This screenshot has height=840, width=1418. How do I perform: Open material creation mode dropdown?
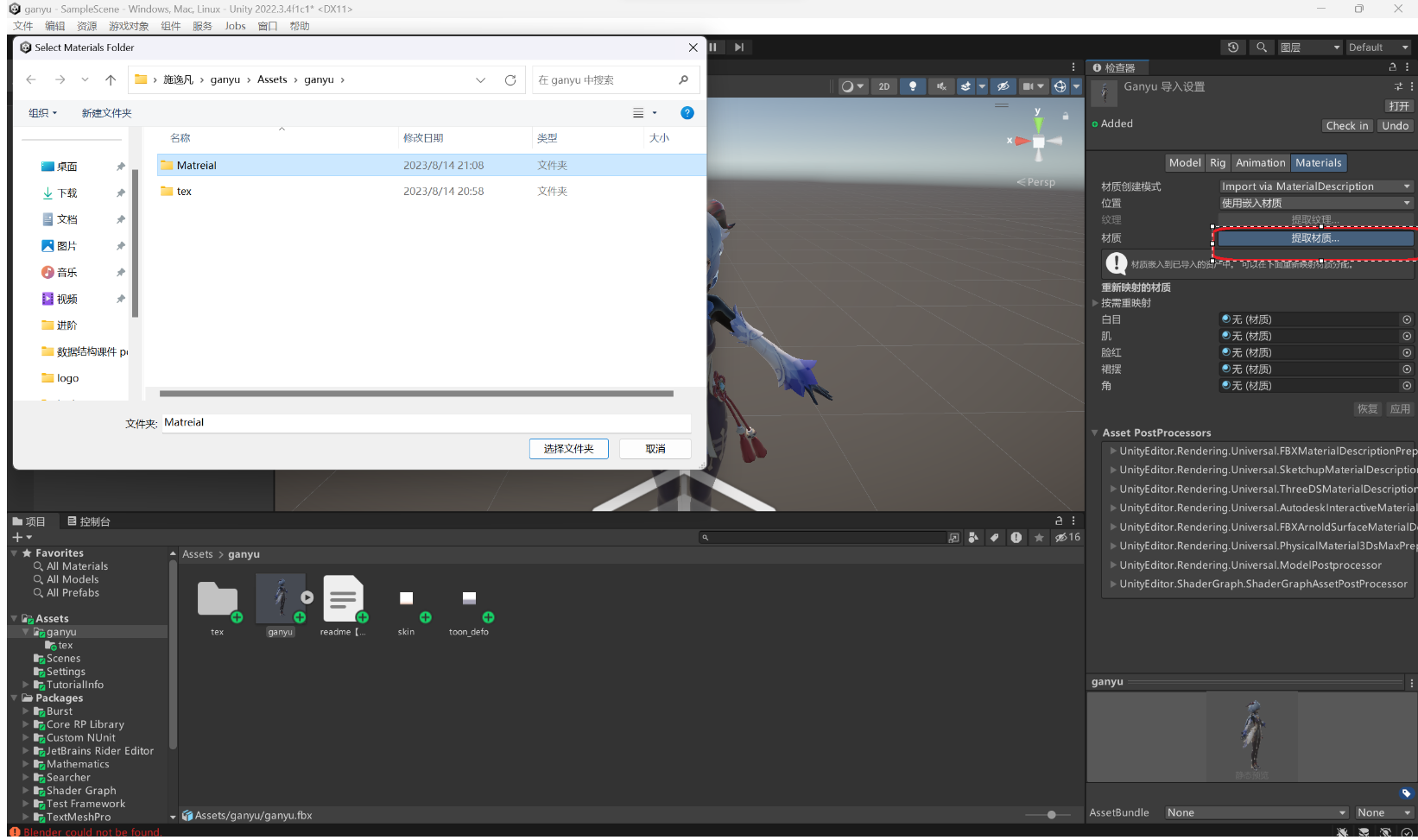[1315, 186]
